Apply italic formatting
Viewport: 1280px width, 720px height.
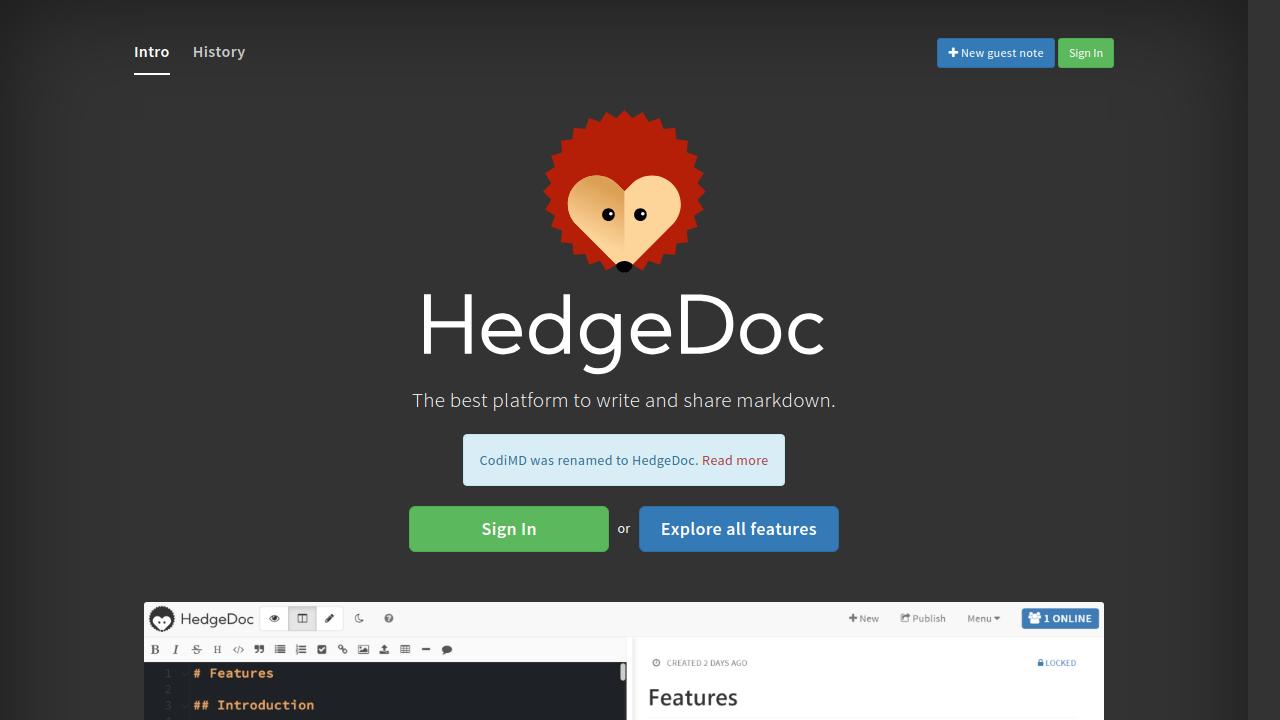tap(176, 649)
